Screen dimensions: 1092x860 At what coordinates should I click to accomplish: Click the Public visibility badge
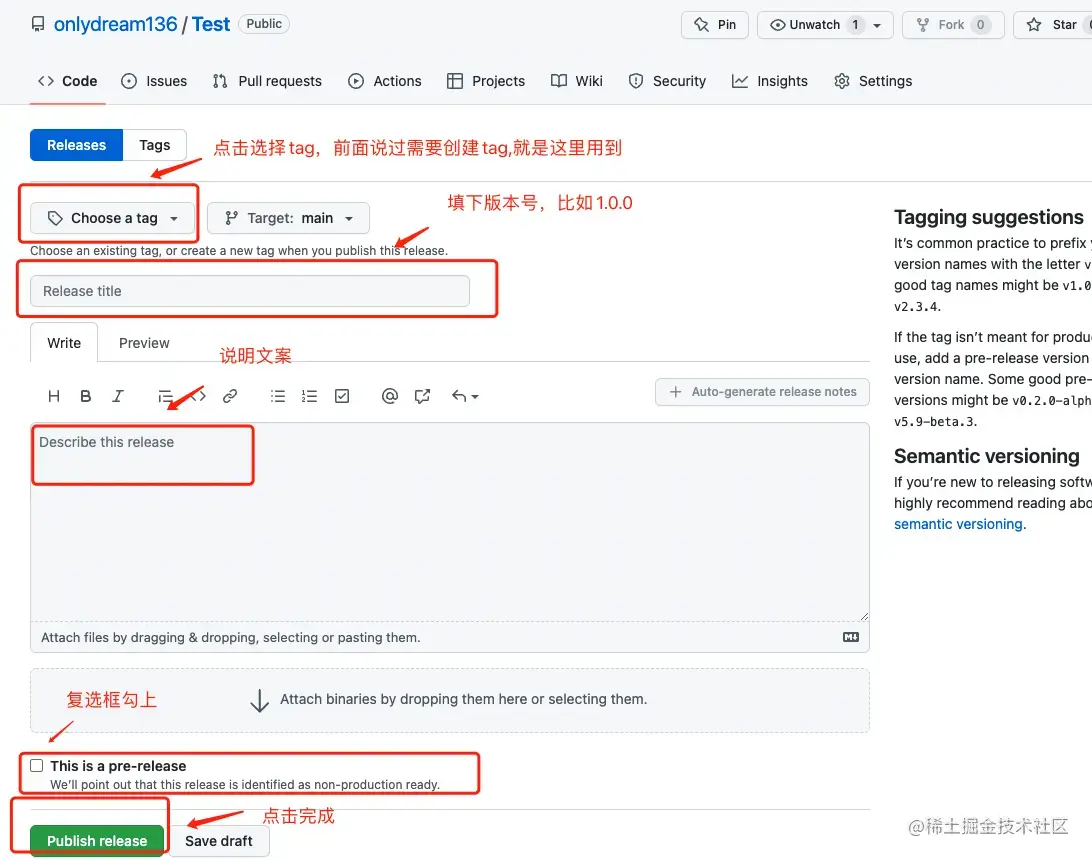click(x=264, y=24)
